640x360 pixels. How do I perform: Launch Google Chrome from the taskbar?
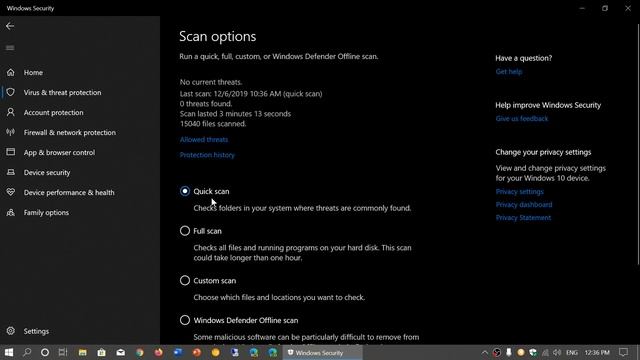point(140,352)
